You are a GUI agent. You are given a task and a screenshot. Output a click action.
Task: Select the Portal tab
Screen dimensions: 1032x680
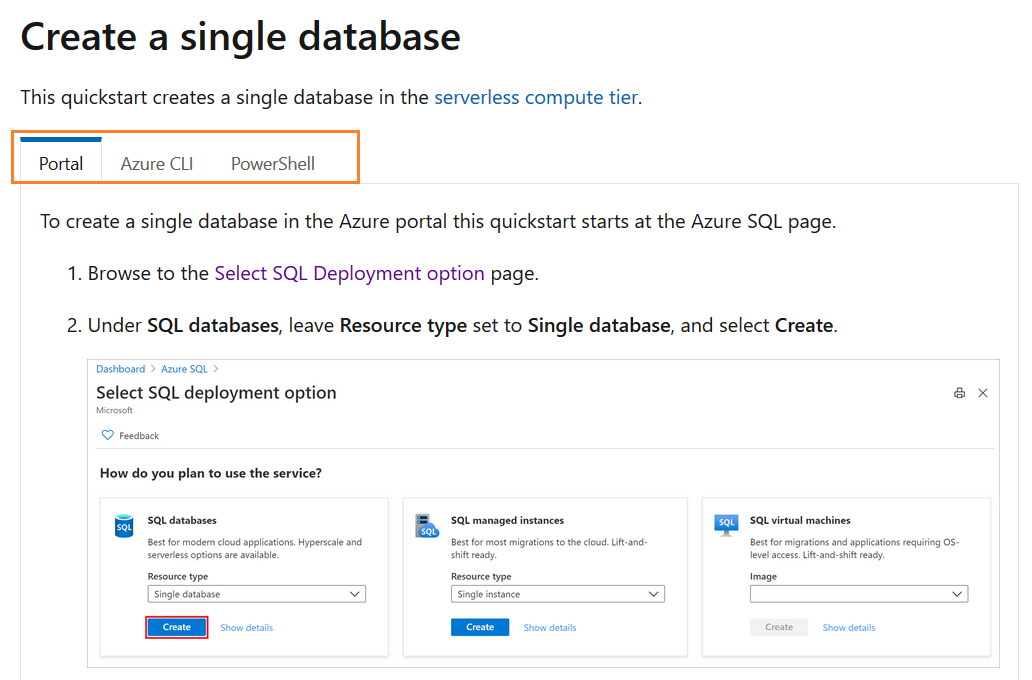[x=61, y=163]
